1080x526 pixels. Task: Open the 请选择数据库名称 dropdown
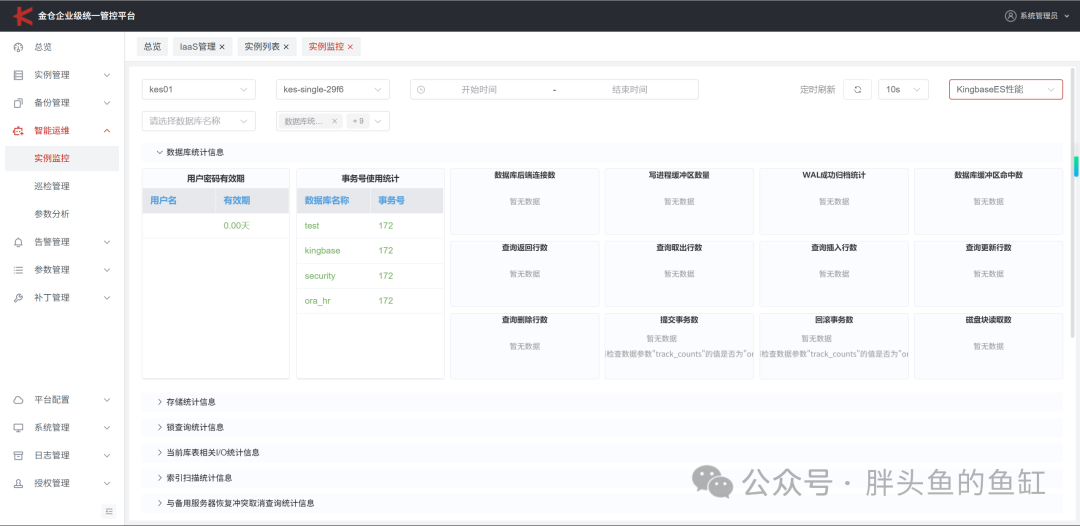click(x=198, y=121)
